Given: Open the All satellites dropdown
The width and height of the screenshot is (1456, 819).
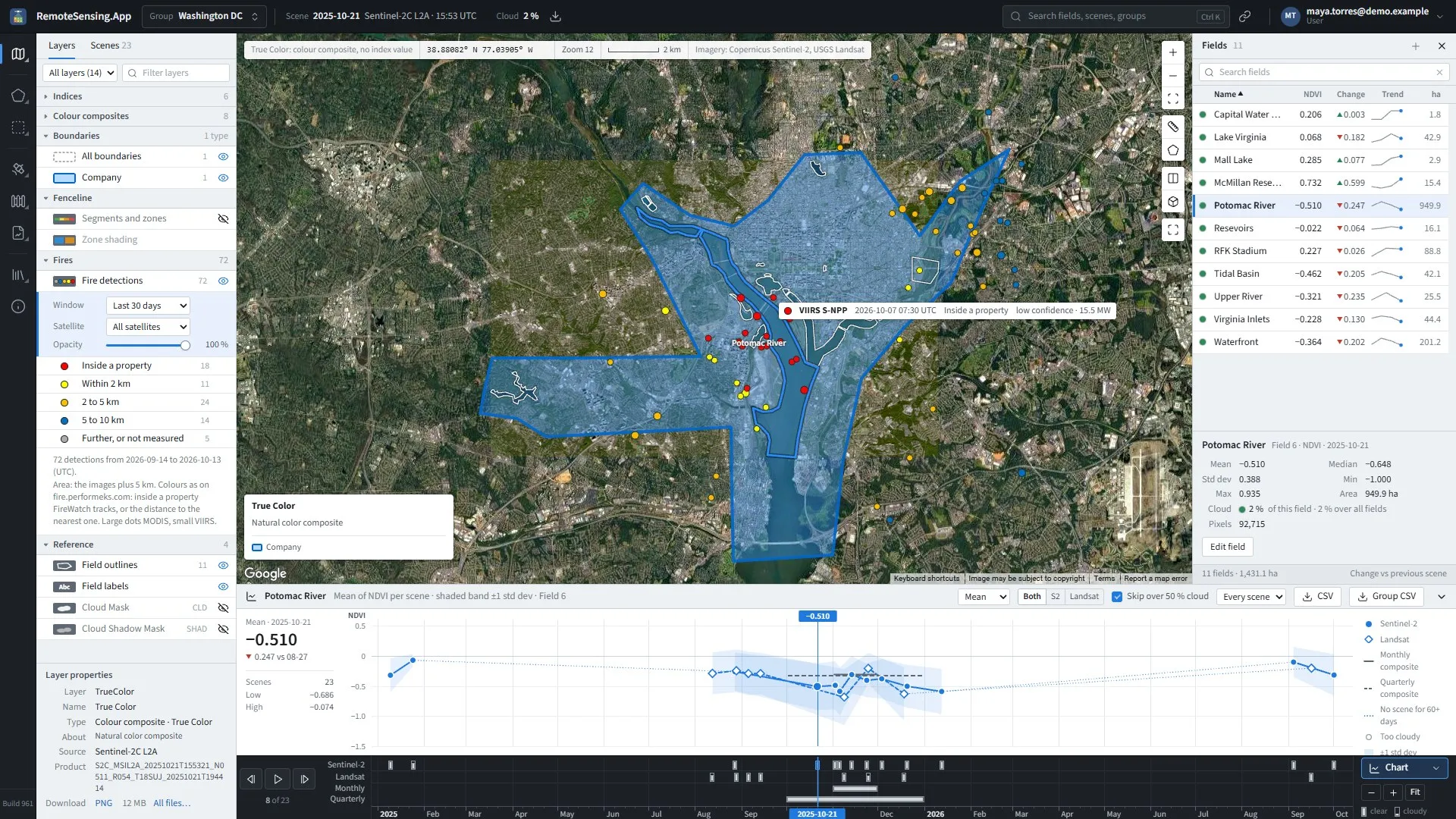Looking at the screenshot, I should pos(149,327).
